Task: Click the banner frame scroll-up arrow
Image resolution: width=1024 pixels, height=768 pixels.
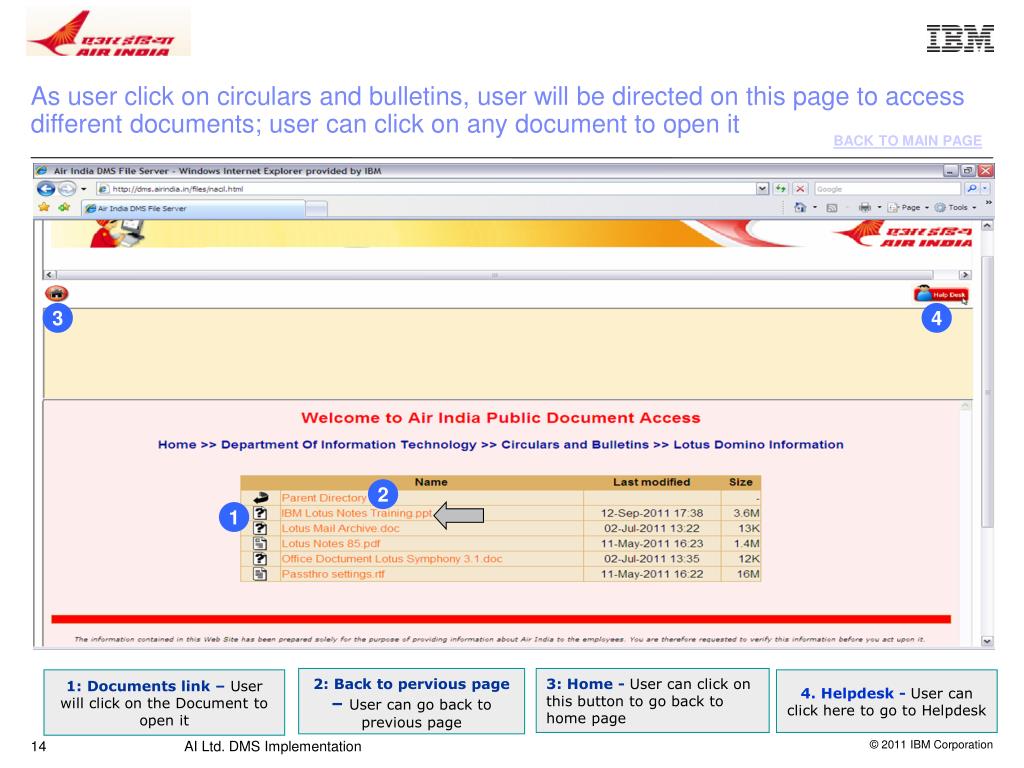Action: coord(987,226)
